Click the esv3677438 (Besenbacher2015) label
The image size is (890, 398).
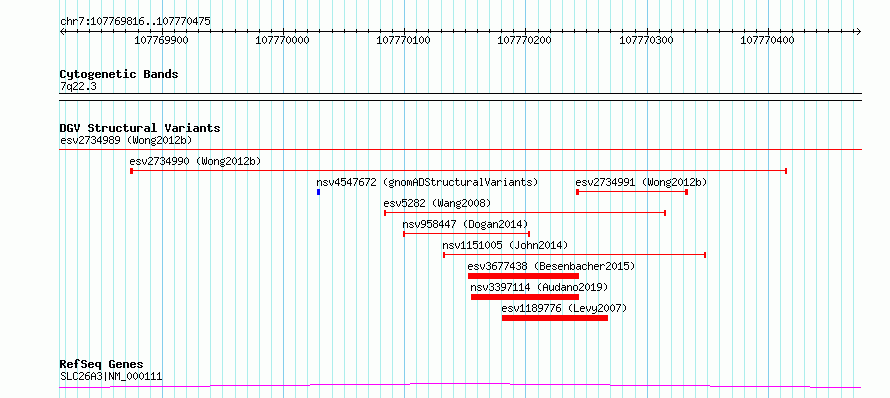click(551, 266)
